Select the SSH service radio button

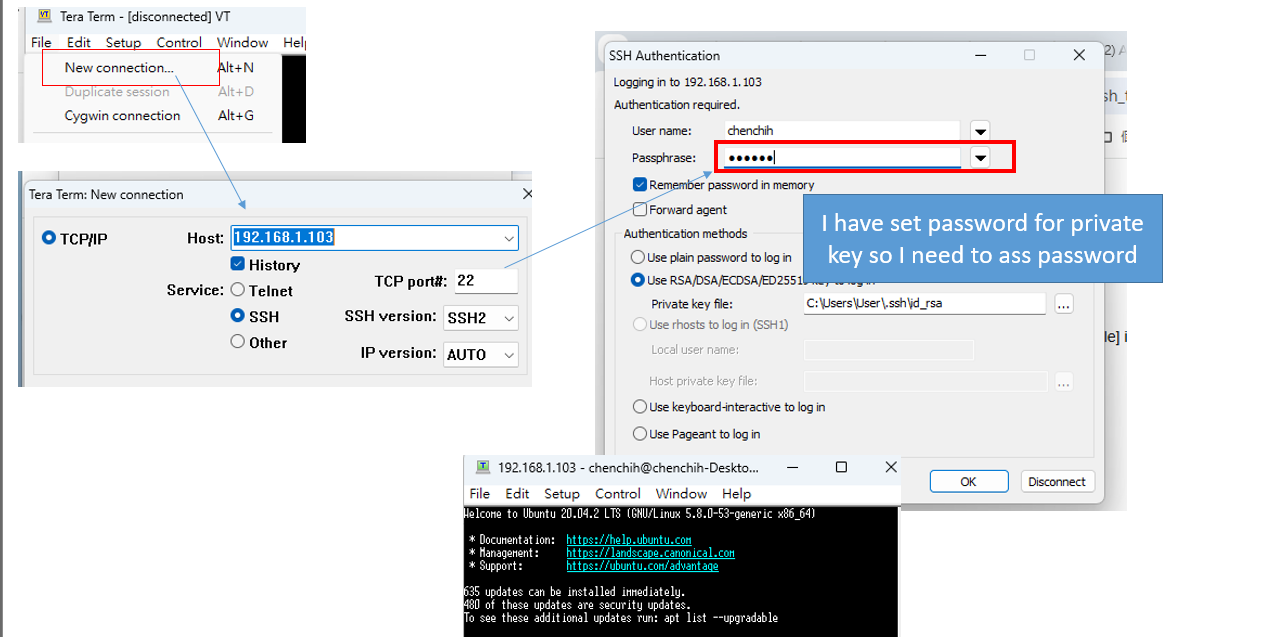(x=238, y=316)
